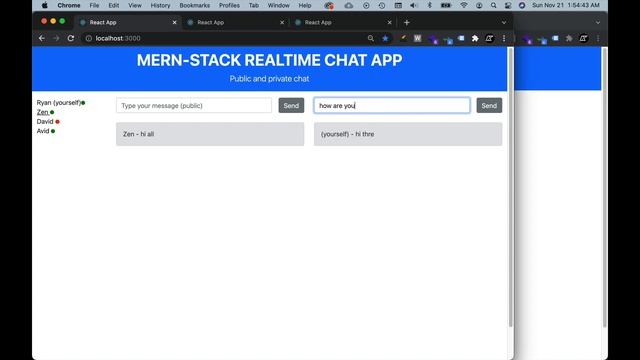Open the volume menu bar icon
640x360 pixels.
(x=413, y=5)
